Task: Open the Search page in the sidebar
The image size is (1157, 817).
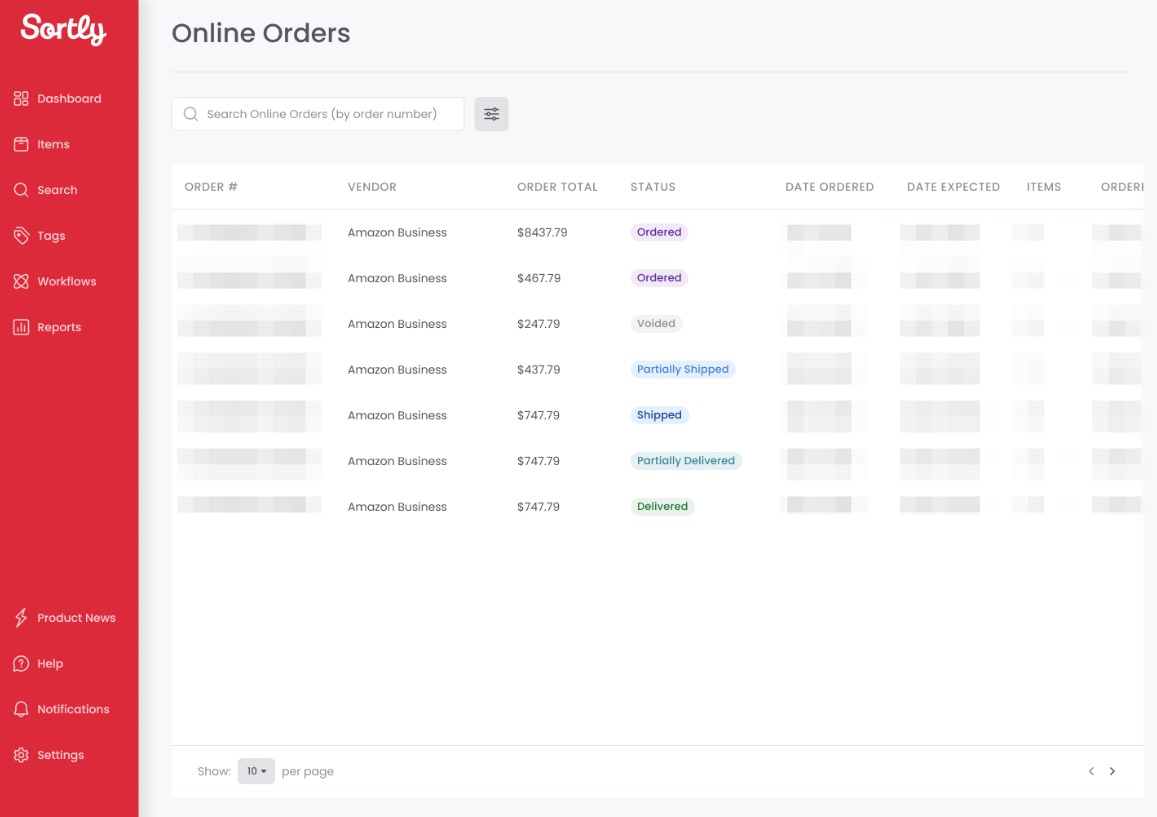Action: coord(57,190)
